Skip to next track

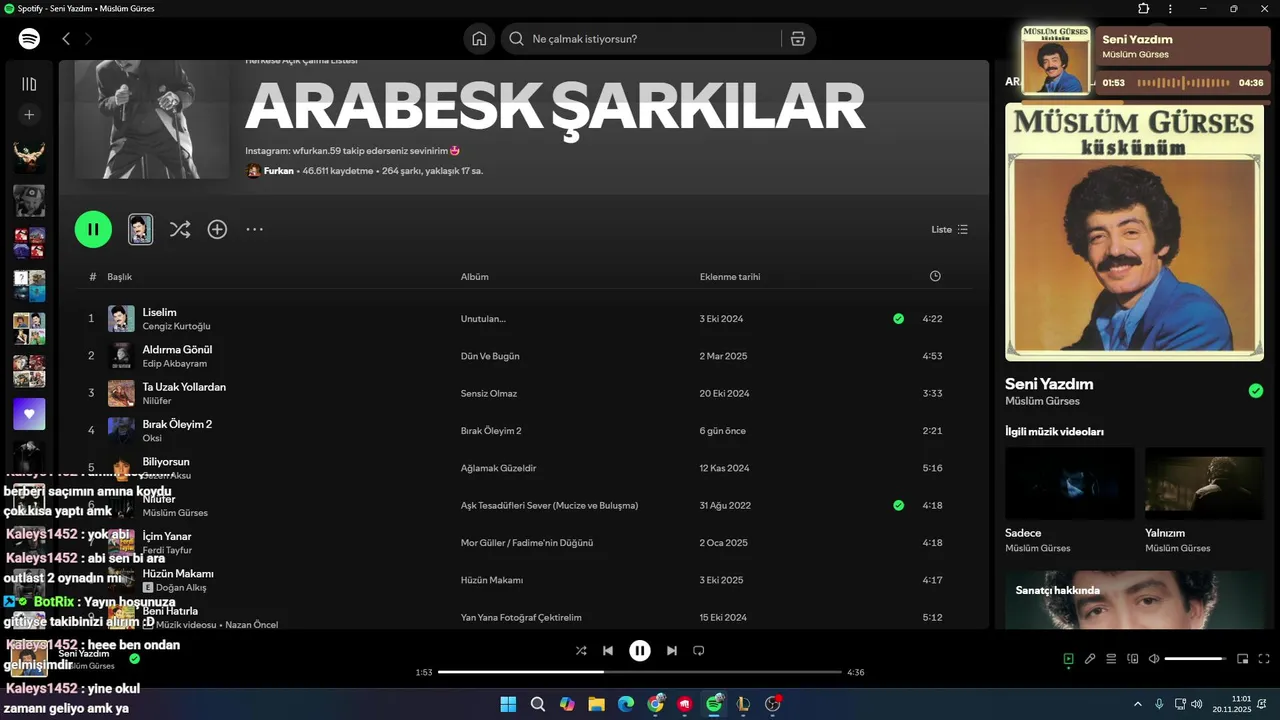(x=672, y=651)
